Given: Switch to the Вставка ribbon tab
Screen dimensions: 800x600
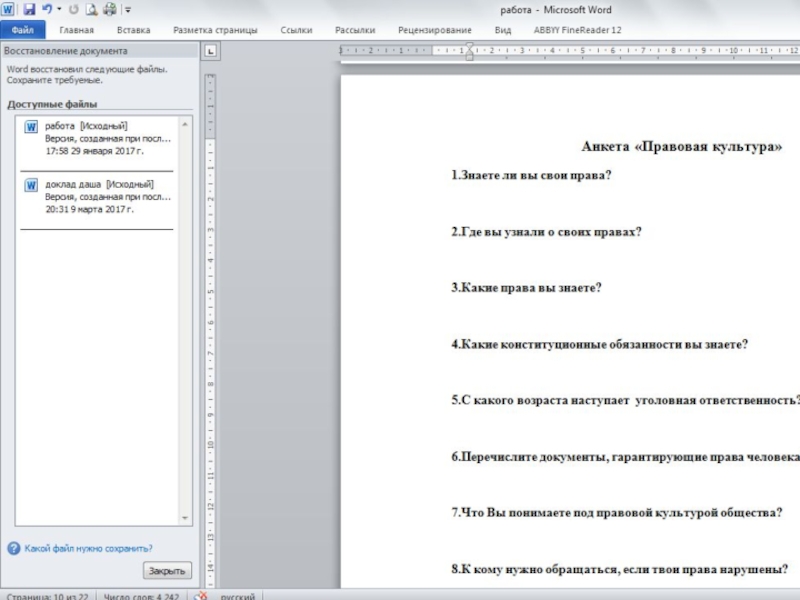Looking at the screenshot, I should coord(133,30).
